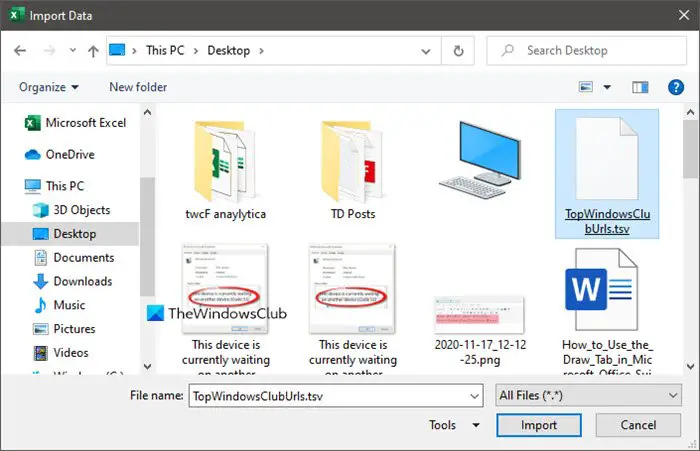700x451 pixels.
Task: Expand the chevron after This PC breadcrumb
Action: (x=196, y=51)
